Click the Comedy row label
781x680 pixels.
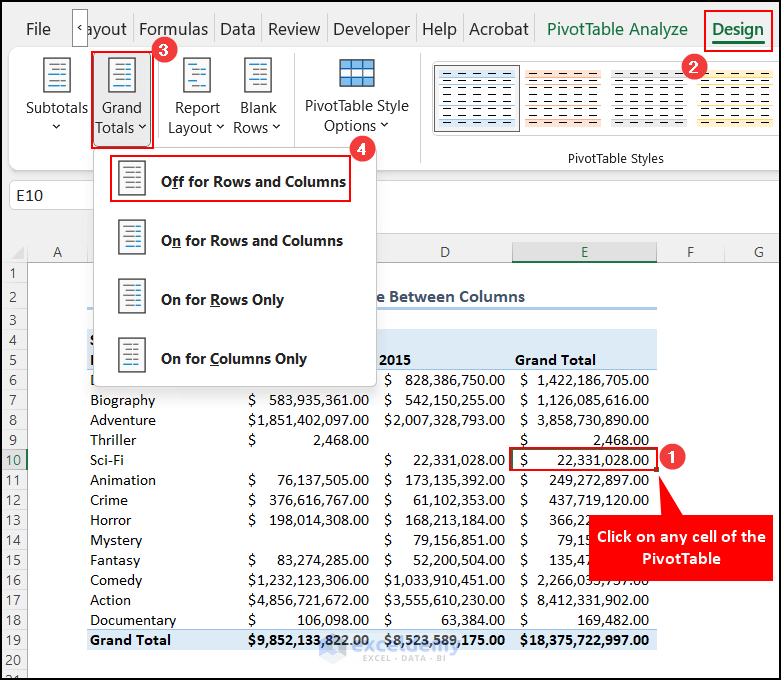tap(116, 580)
